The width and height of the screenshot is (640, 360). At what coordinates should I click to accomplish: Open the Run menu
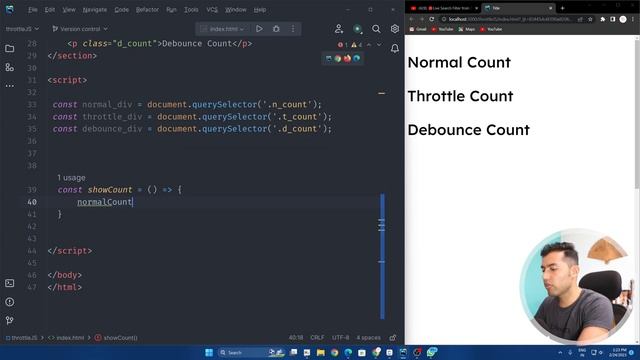(171, 9)
